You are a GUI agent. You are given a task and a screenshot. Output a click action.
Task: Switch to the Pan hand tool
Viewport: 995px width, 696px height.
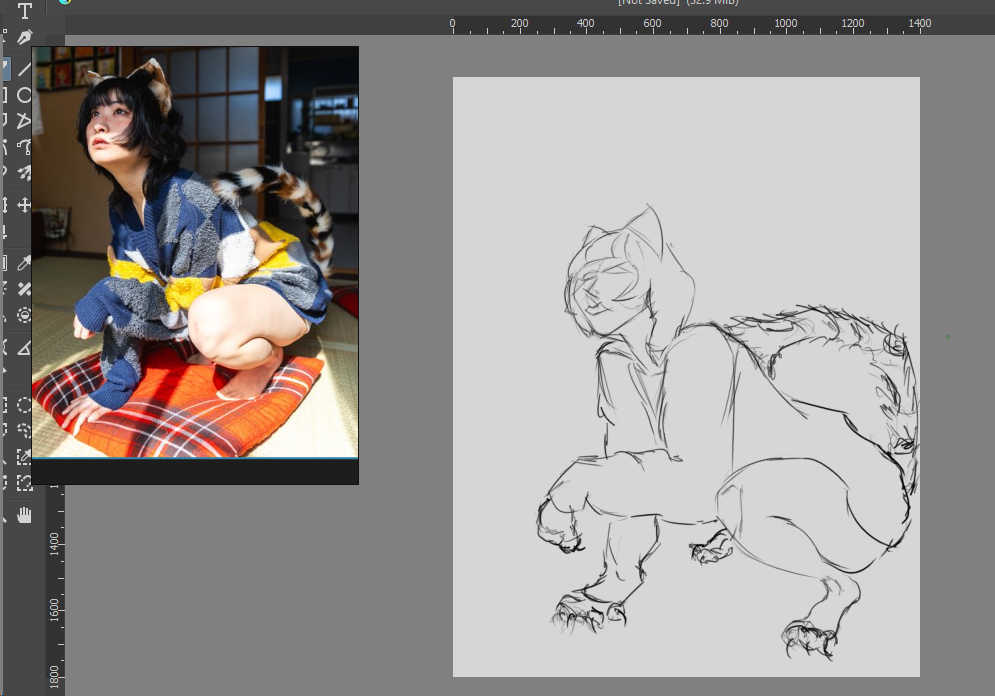click(x=24, y=515)
